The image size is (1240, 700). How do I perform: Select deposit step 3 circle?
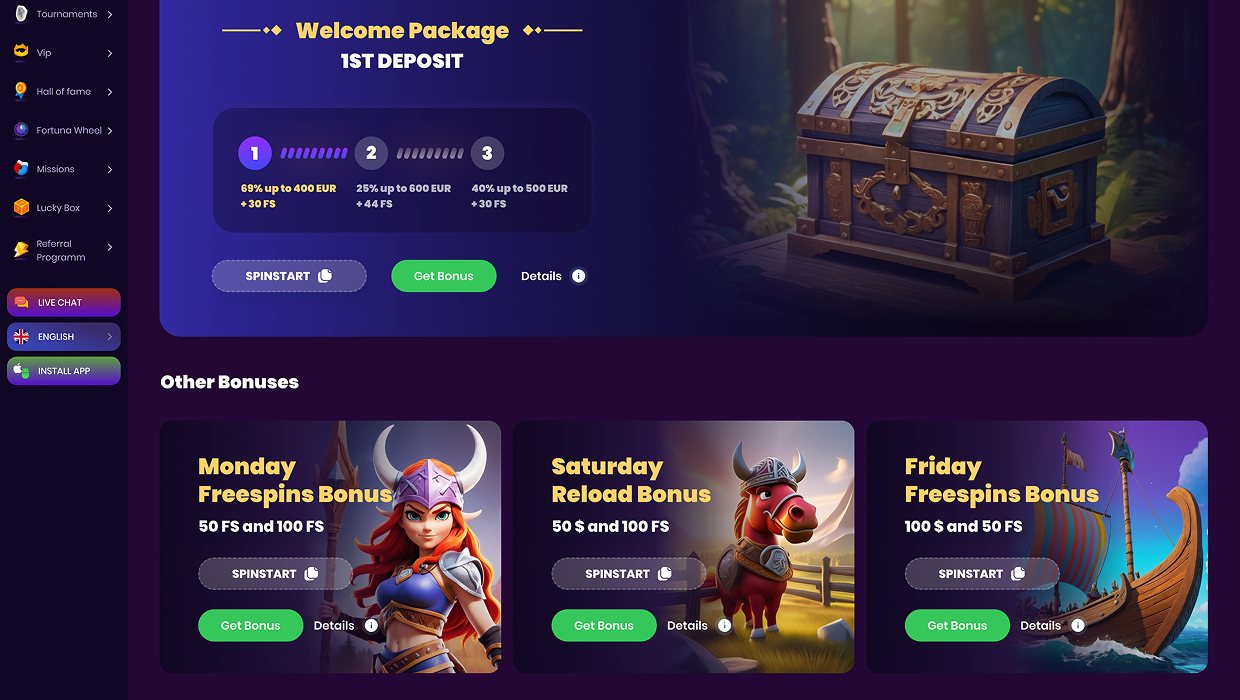point(487,153)
